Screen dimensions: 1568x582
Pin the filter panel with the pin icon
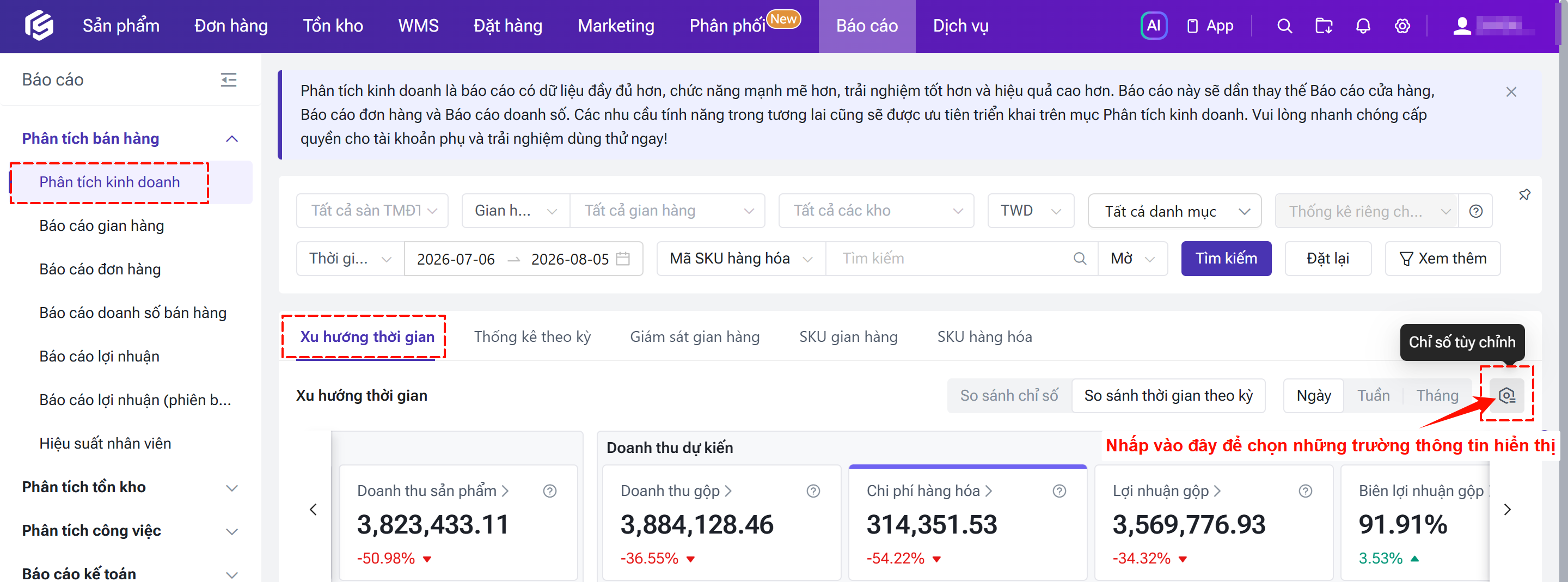pyautogui.click(x=1524, y=195)
